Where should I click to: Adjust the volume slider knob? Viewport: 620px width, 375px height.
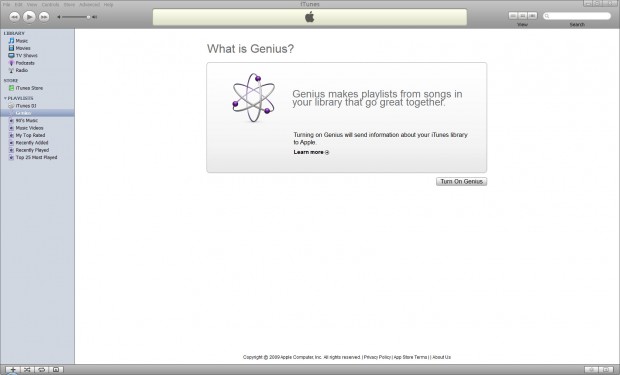coord(88,17)
